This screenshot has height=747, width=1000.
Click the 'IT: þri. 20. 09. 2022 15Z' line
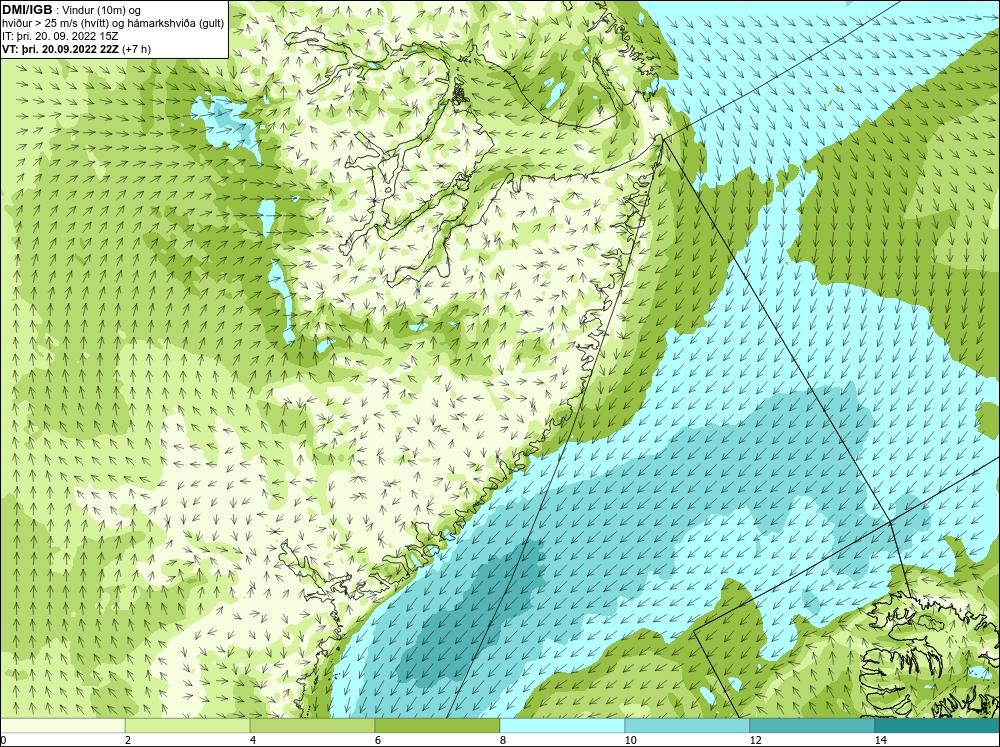click(60, 36)
